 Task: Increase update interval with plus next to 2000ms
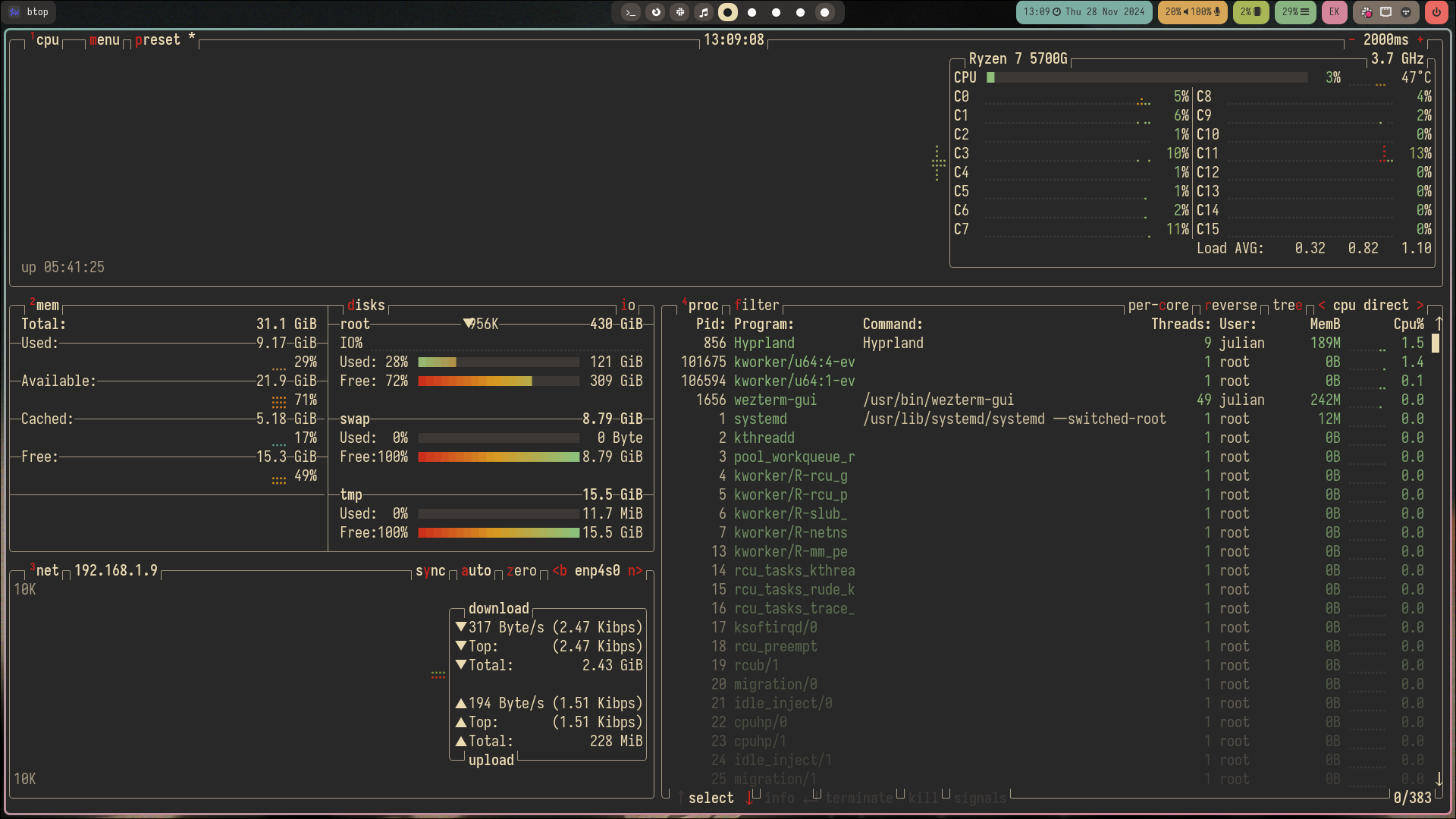click(1420, 39)
